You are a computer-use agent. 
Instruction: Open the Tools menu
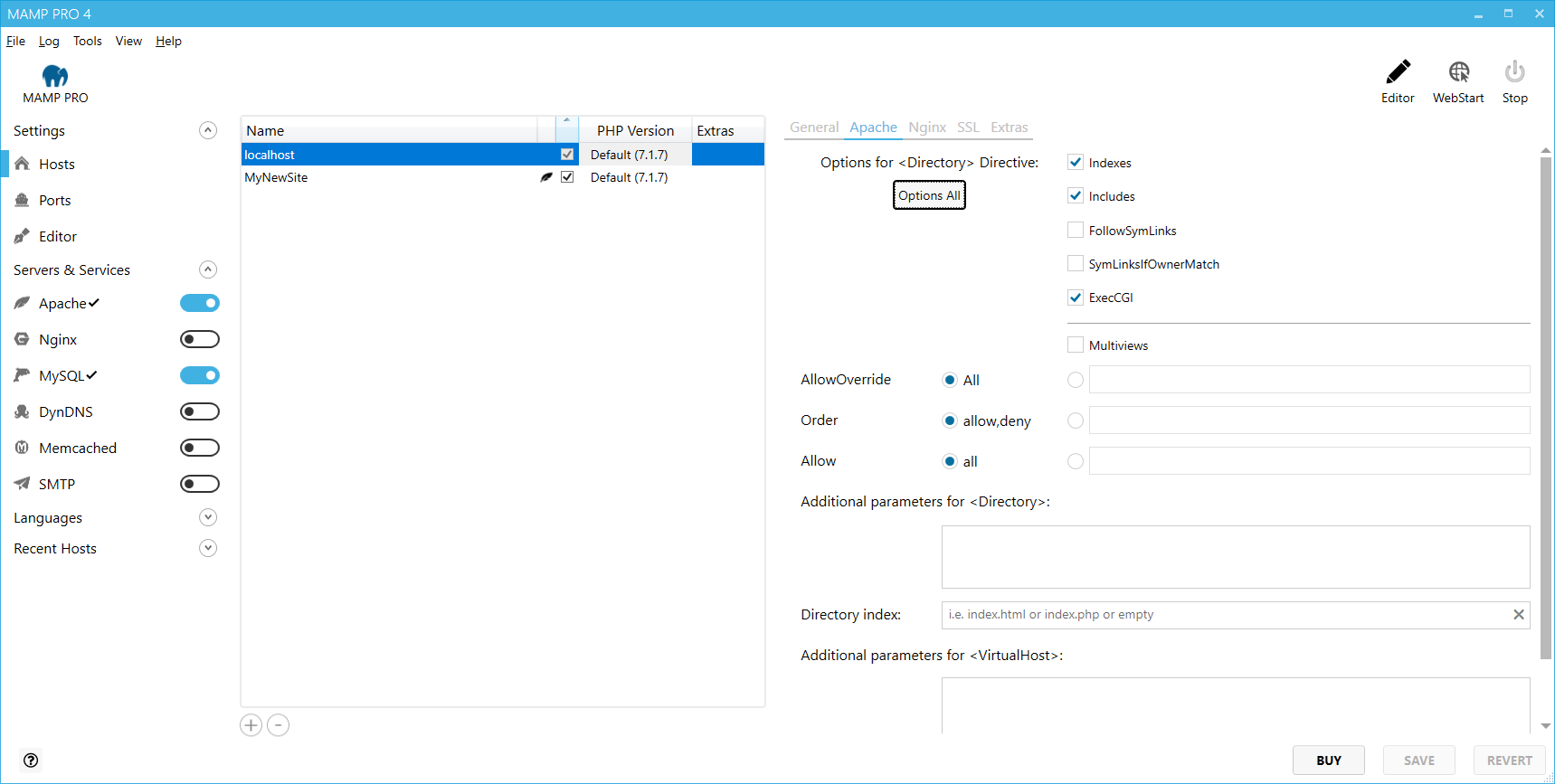click(88, 41)
